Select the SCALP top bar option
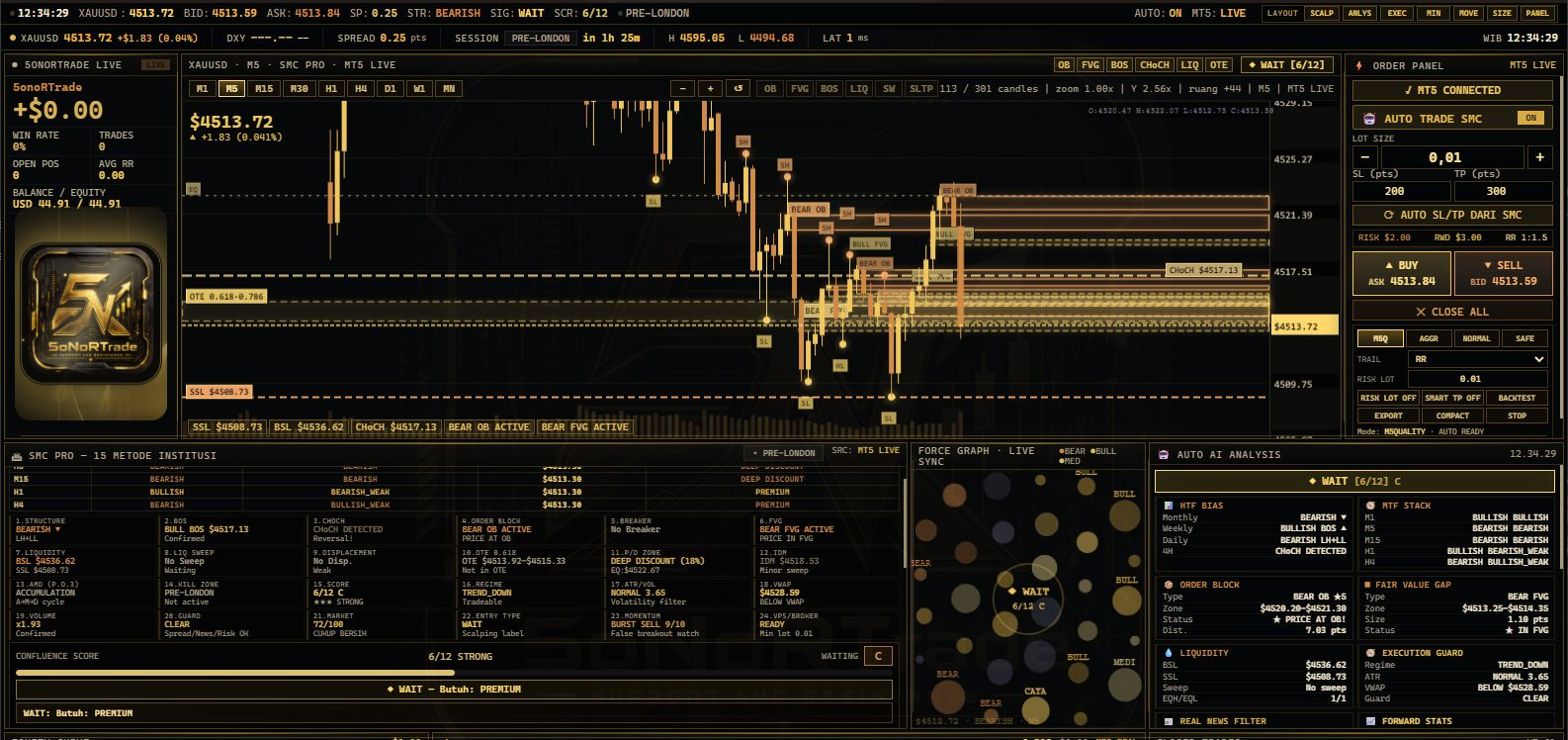Screen dimensions: 1568x740 1322,13
